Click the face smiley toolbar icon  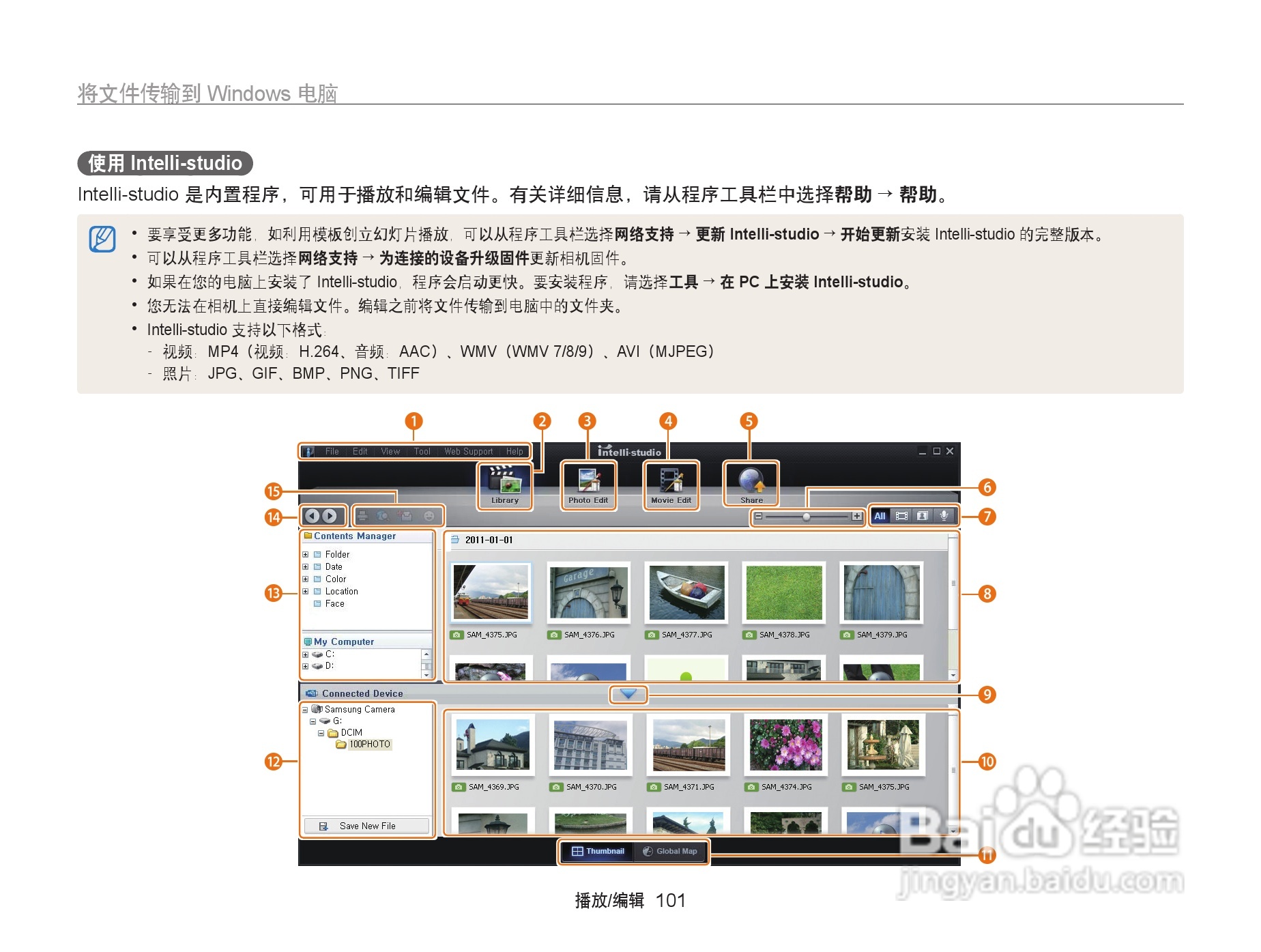(x=429, y=517)
